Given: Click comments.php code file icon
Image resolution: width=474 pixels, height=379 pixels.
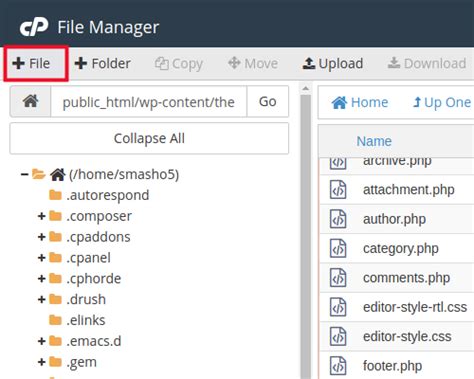Looking at the screenshot, I should click(338, 278).
